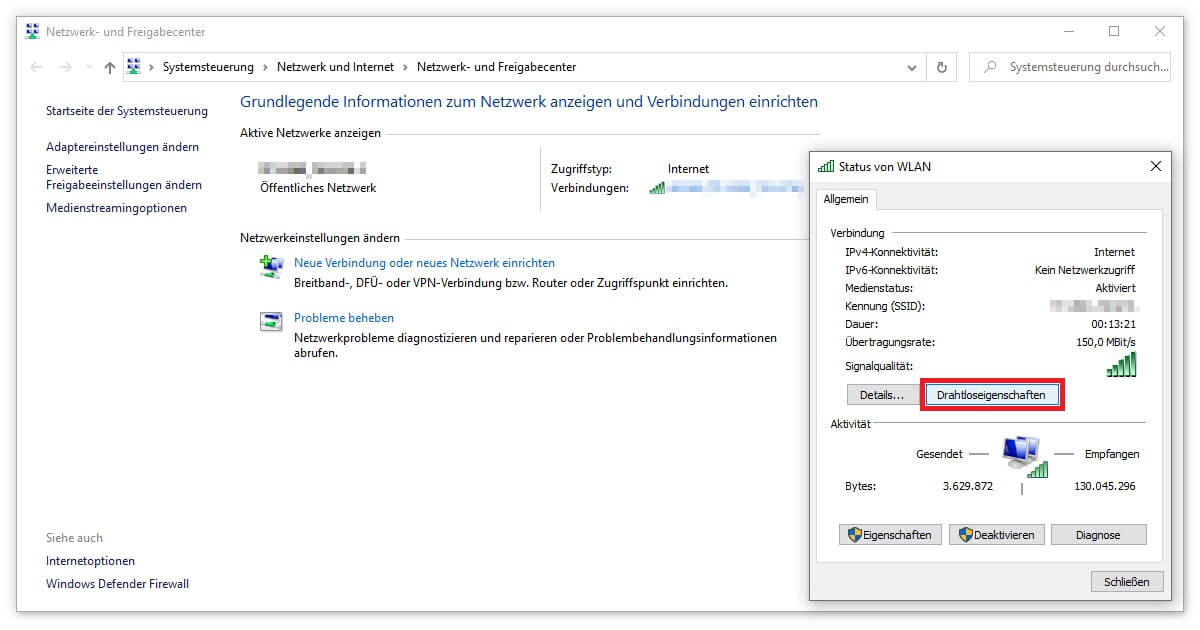Close the WLAN status dialog with Schließen

point(1127,581)
